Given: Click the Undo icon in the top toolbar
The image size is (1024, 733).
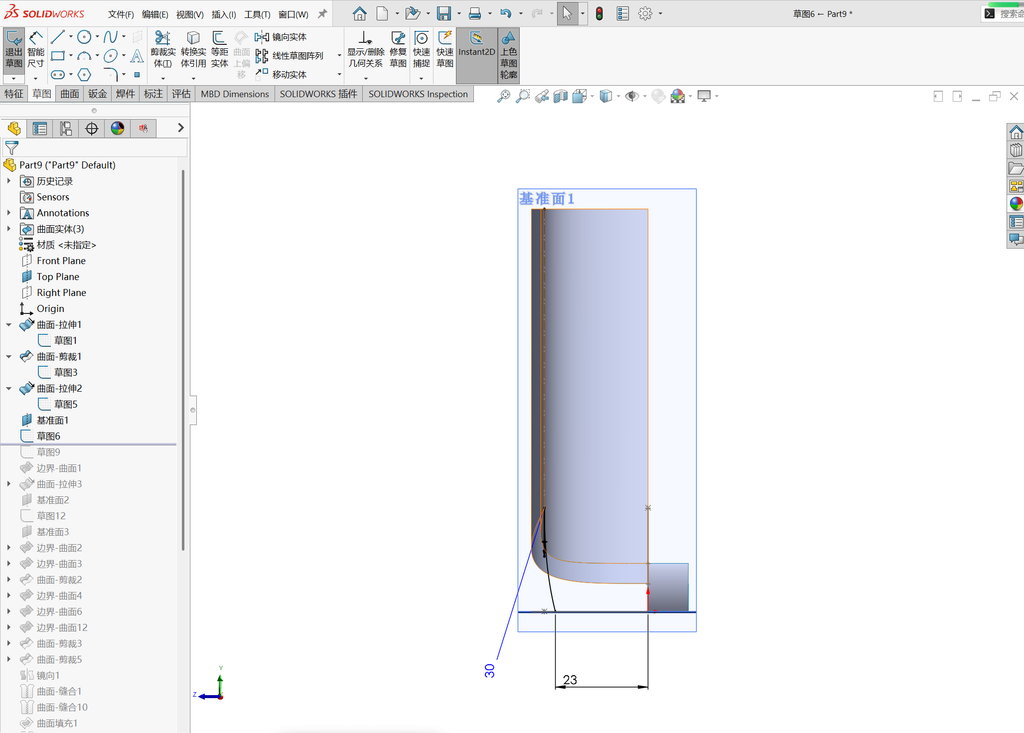Looking at the screenshot, I should pos(505,13).
